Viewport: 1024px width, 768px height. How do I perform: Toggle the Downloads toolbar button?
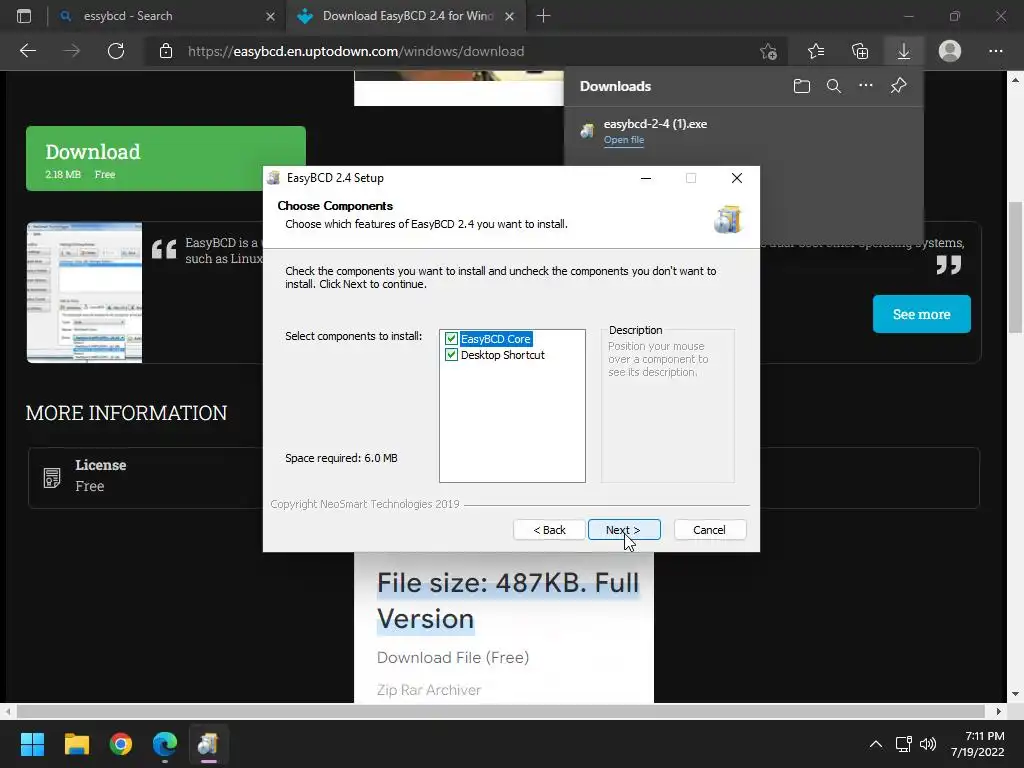(x=904, y=51)
